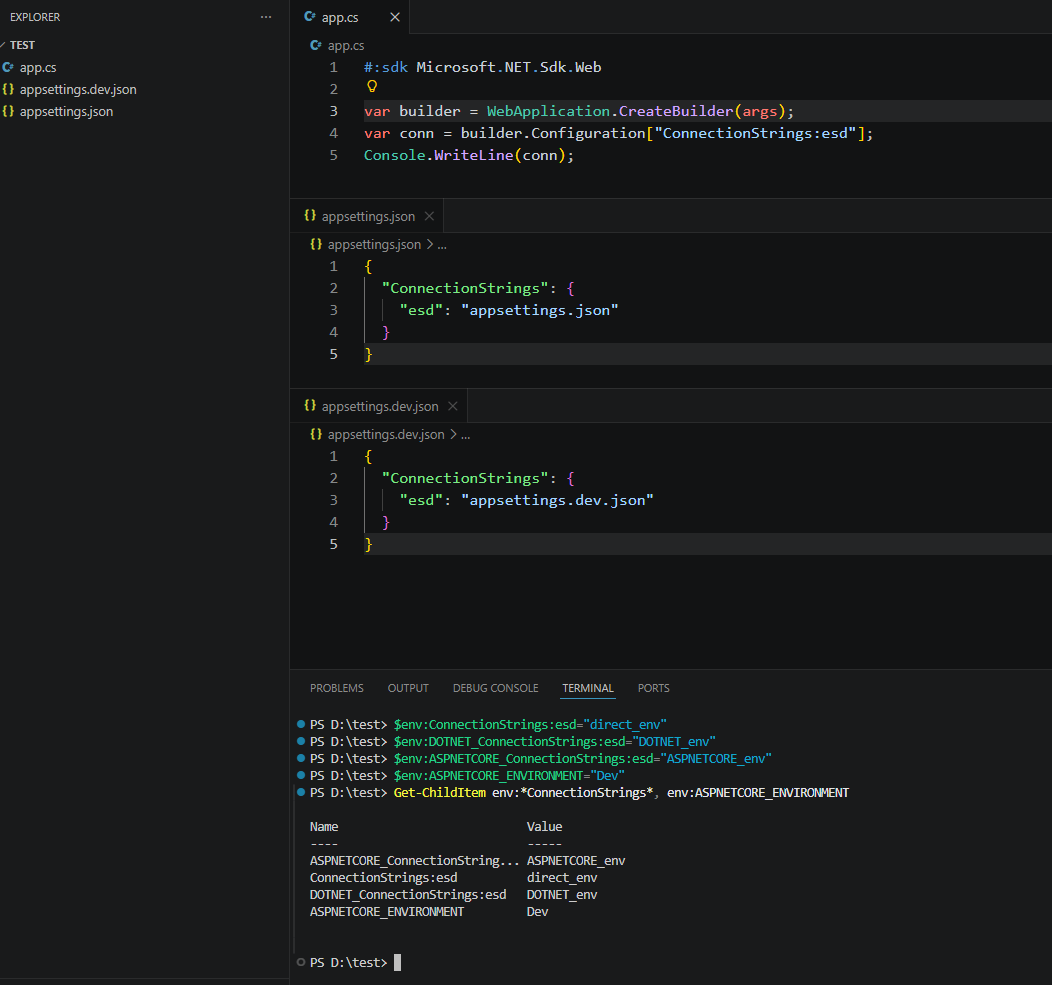Click the Get-ChildItem command decoration dot
Viewport: 1052px width, 985px height.
click(x=301, y=792)
